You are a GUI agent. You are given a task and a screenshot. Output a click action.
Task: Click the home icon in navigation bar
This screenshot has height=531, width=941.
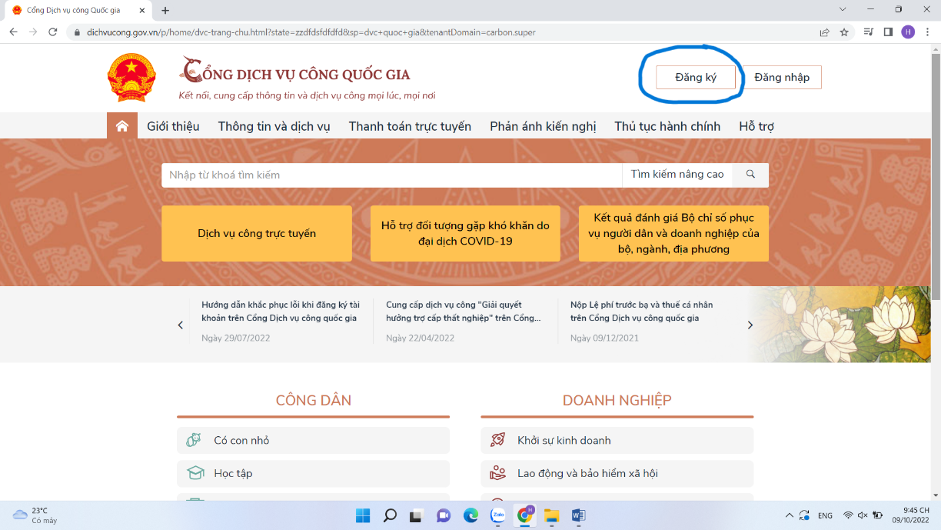pos(122,126)
